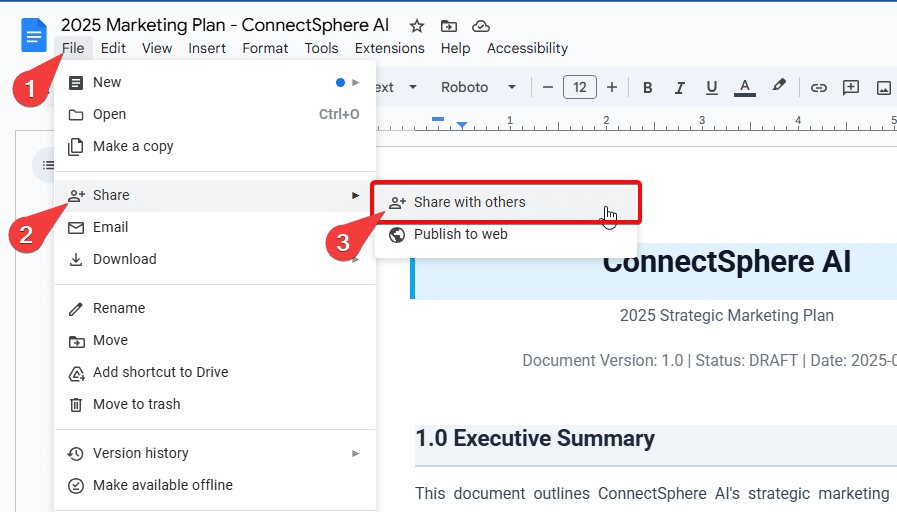The image size is (897, 512).
Task: Open the File menu
Action: 73,48
